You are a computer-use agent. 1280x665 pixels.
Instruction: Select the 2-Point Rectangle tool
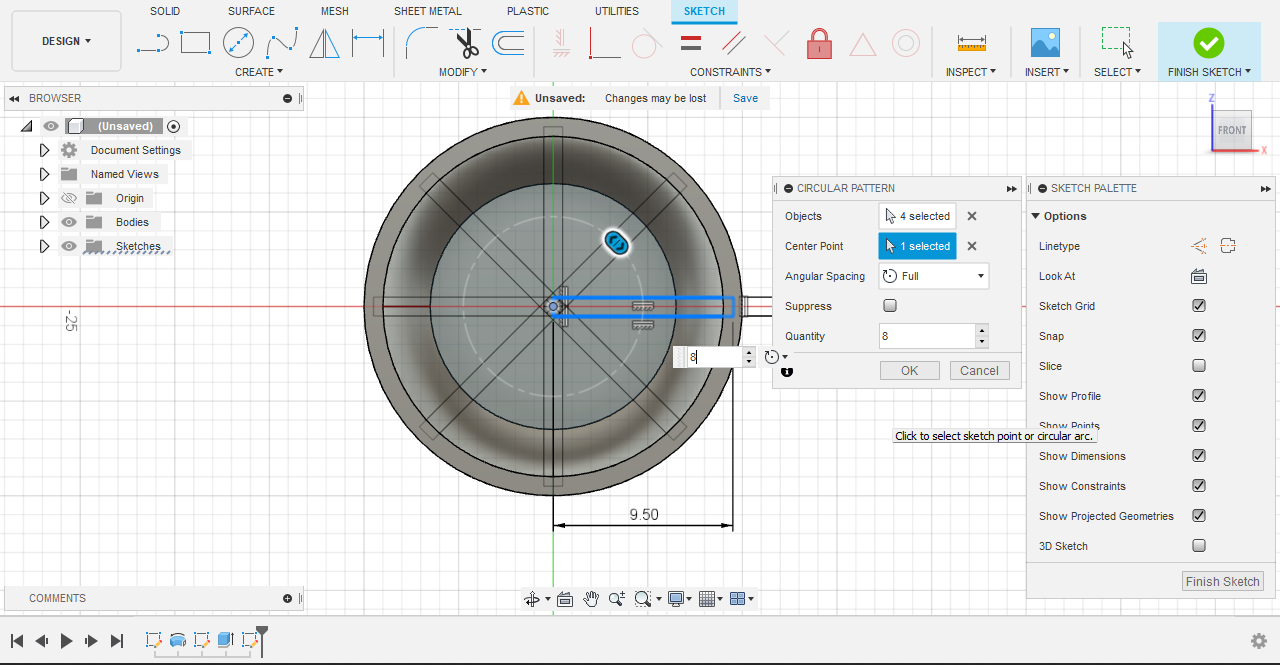coord(195,43)
